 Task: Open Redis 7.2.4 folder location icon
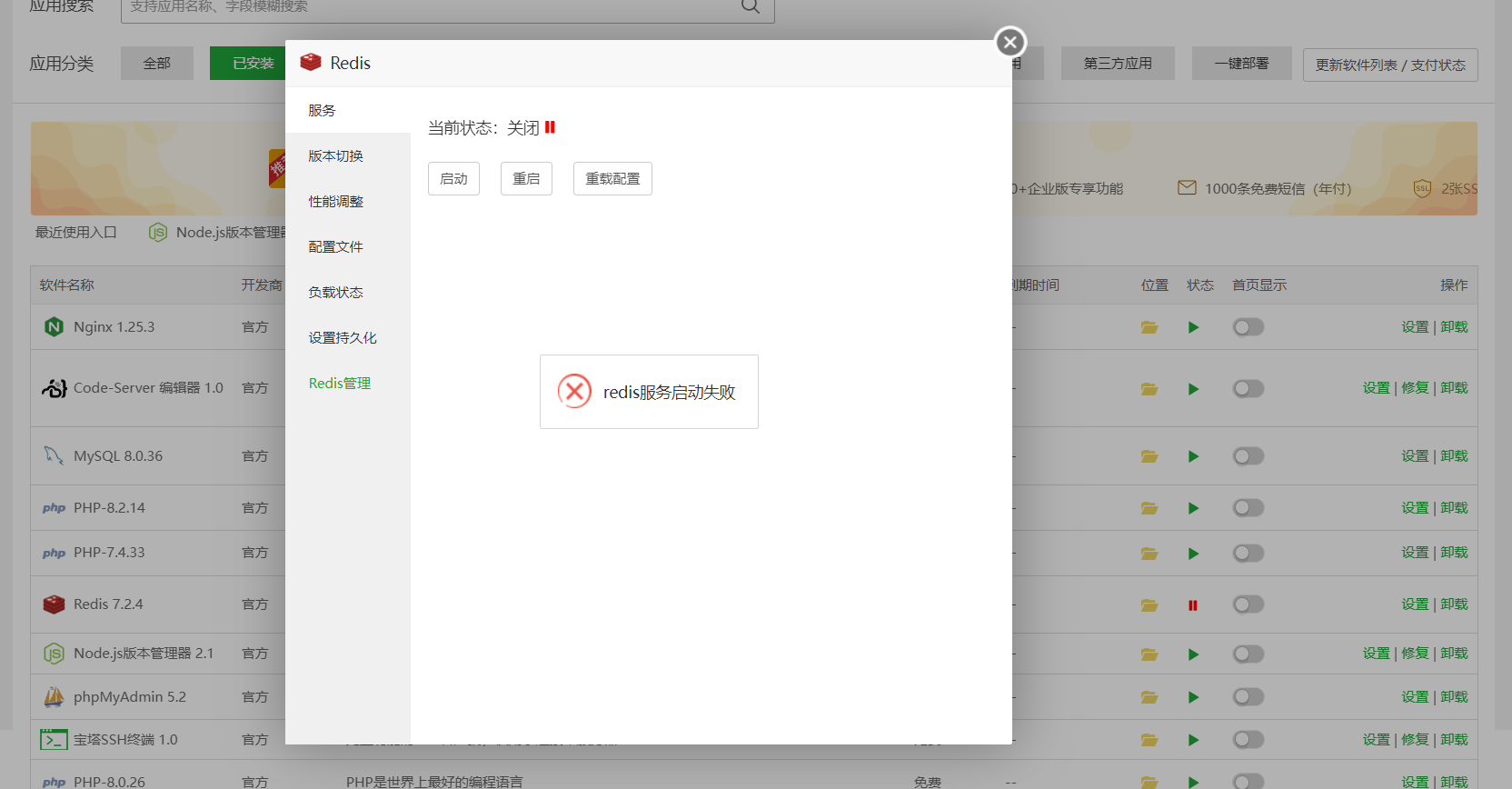pyautogui.click(x=1149, y=605)
